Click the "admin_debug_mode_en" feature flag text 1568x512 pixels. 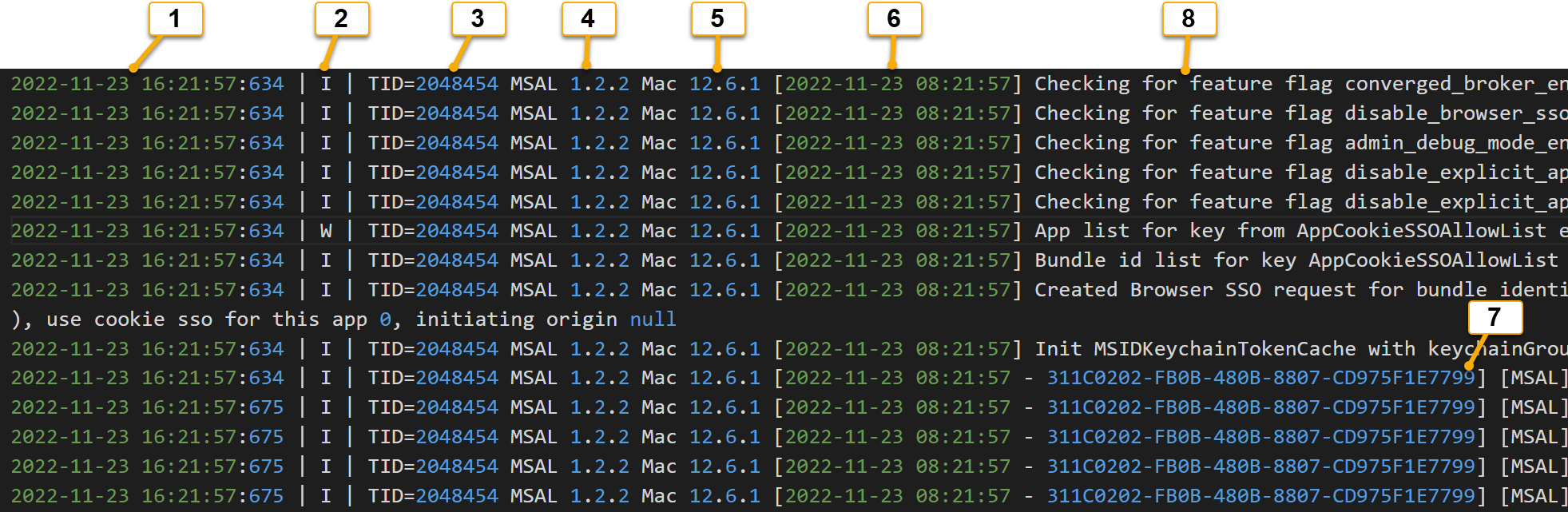1456,143
